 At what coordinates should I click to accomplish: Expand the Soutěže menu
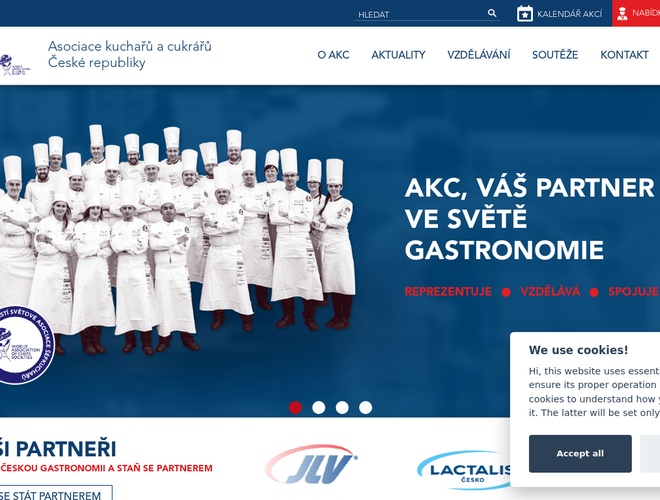coord(555,55)
